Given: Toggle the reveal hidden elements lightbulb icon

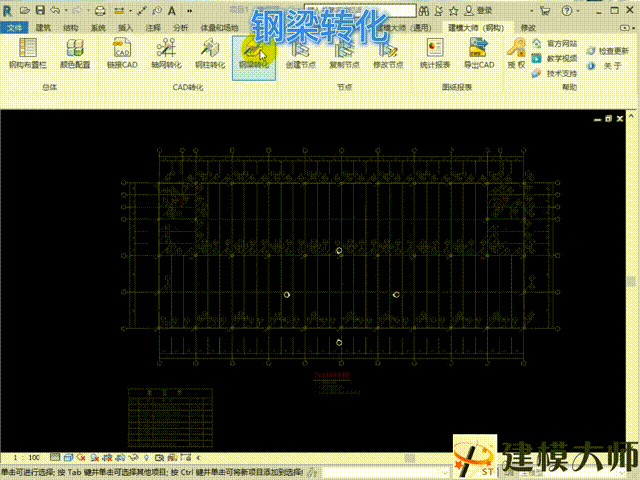Looking at the screenshot, I should click(147, 458).
